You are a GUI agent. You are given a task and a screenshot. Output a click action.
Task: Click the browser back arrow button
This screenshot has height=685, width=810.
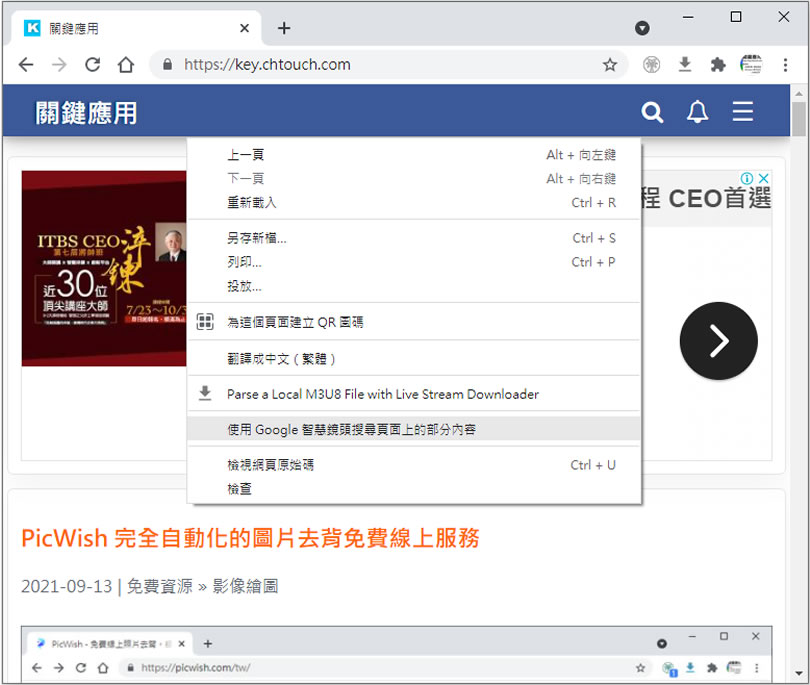click(x=26, y=65)
